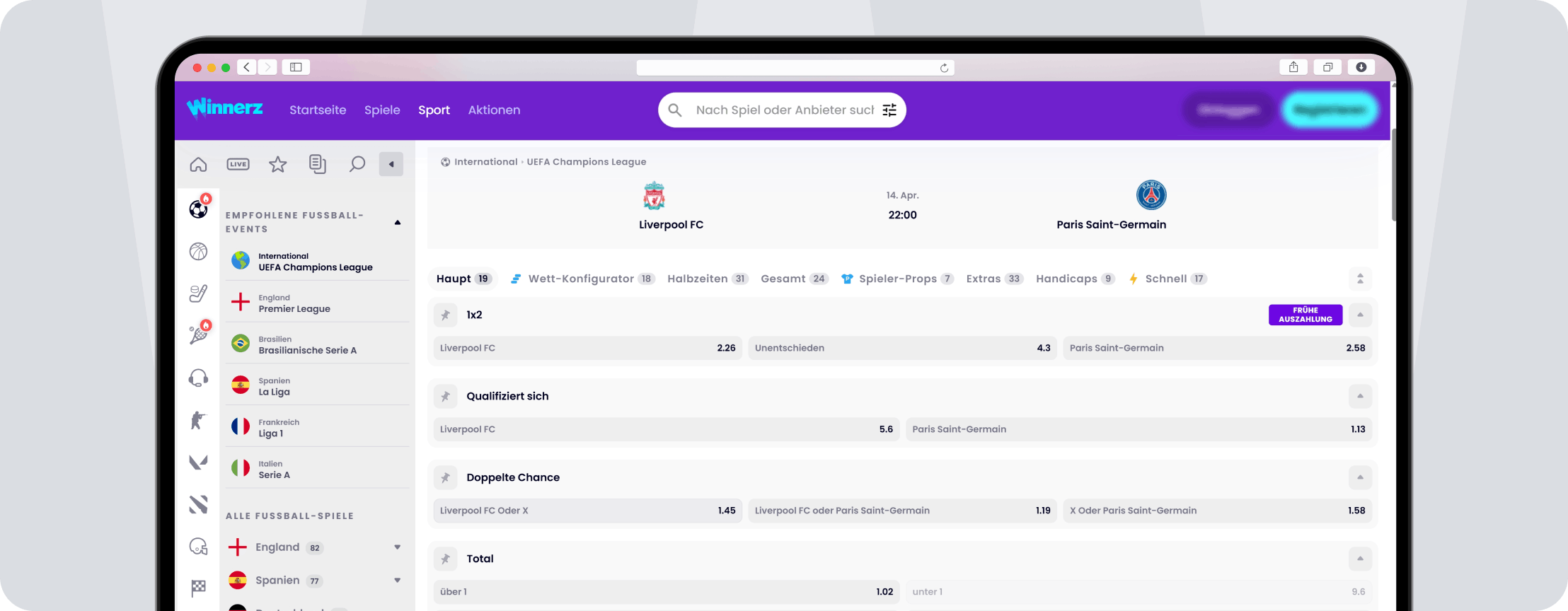
Task: Pin the Doppelte Chance market
Action: pyautogui.click(x=446, y=477)
